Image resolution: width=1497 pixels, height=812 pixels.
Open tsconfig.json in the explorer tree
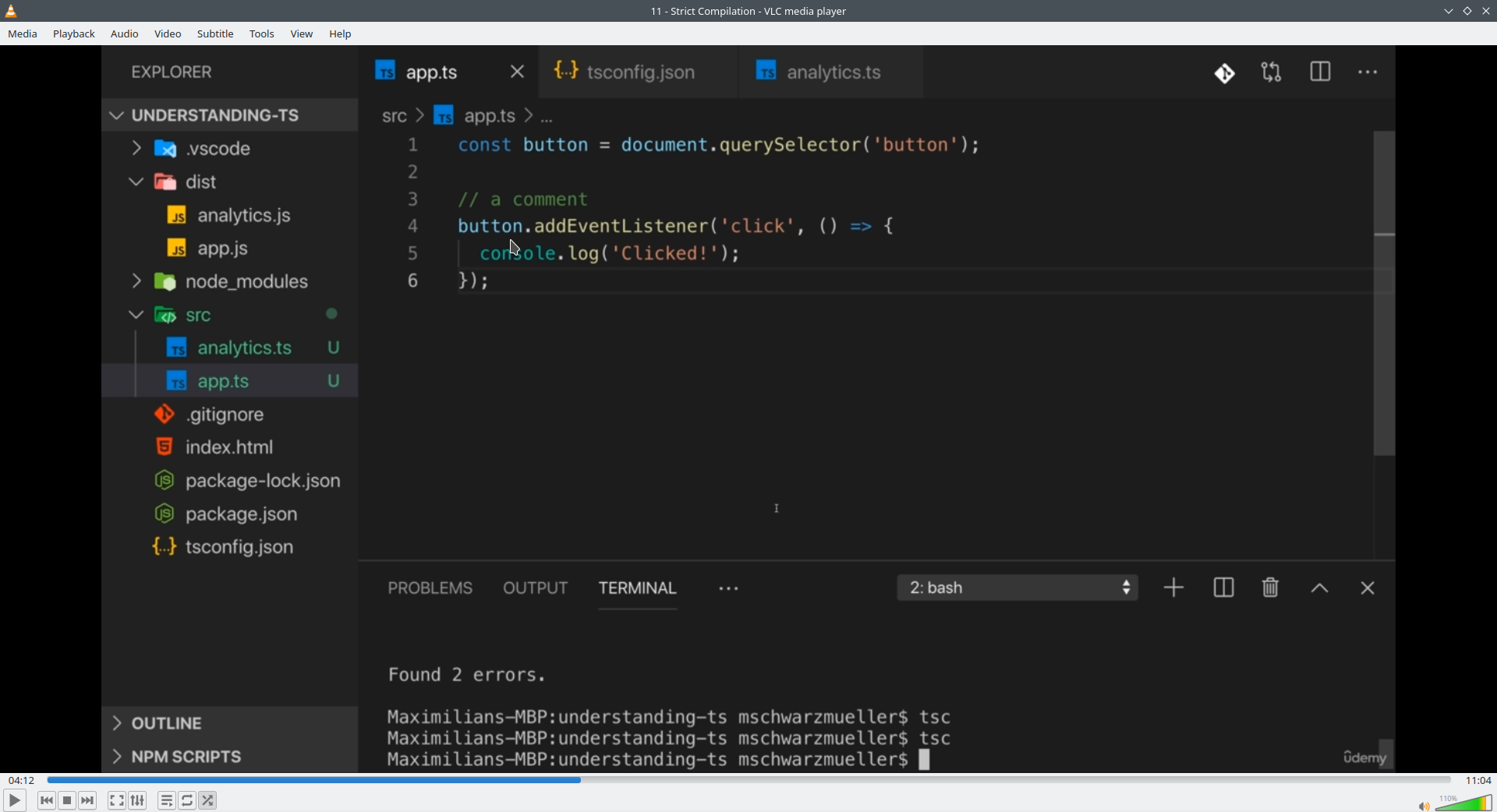tap(230, 548)
